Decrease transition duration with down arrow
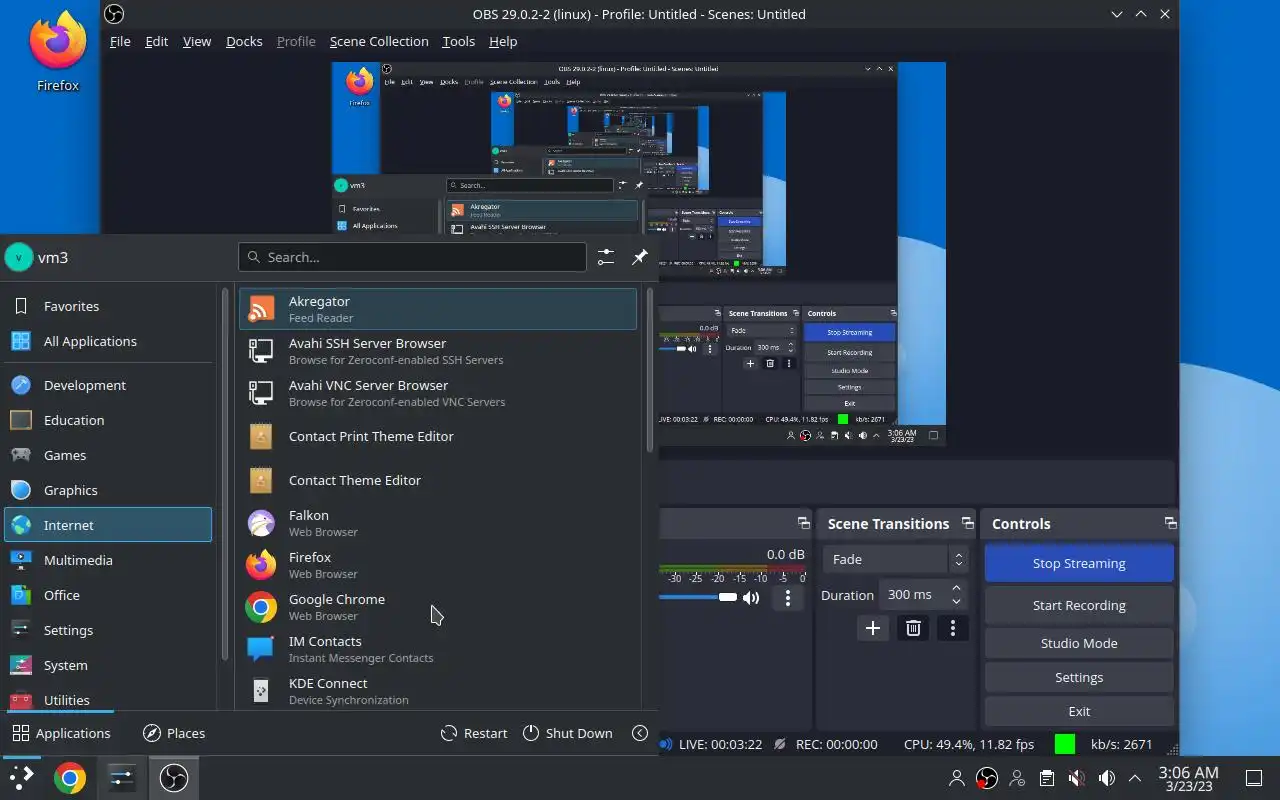This screenshot has height=800, width=1280. pos(957,601)
